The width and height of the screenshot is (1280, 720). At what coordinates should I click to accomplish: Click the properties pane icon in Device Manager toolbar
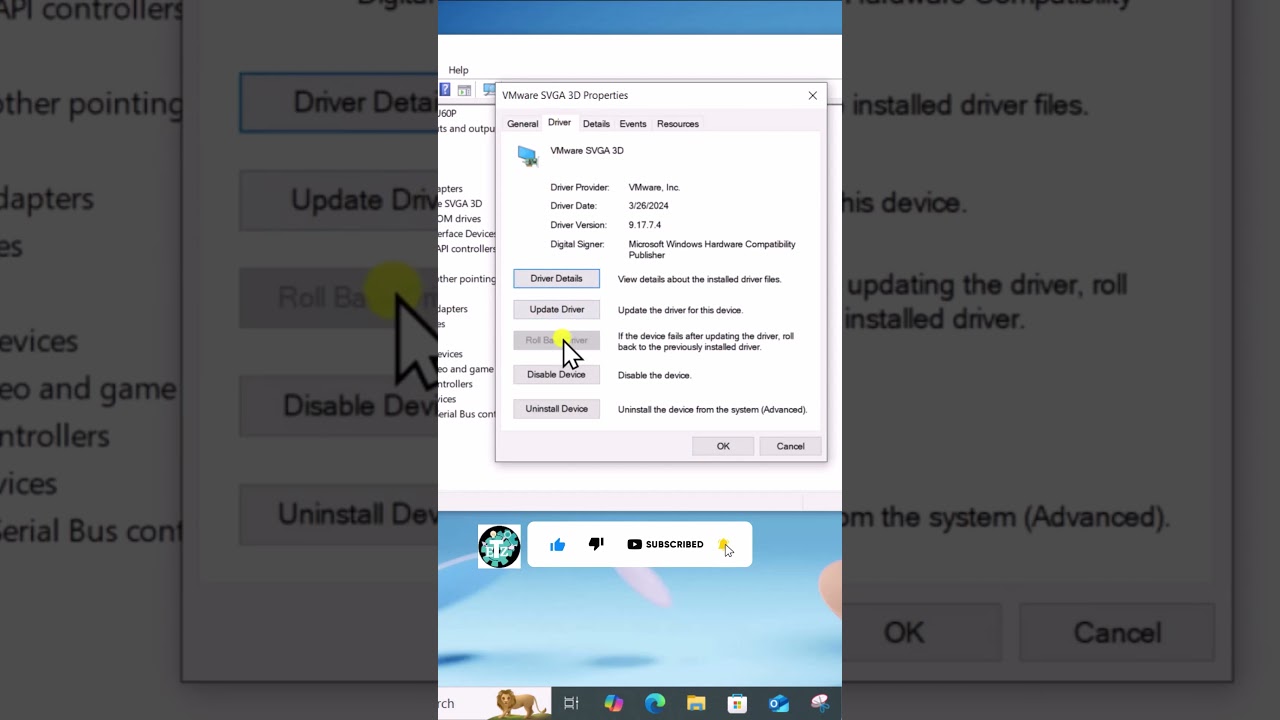pos(465,90)
